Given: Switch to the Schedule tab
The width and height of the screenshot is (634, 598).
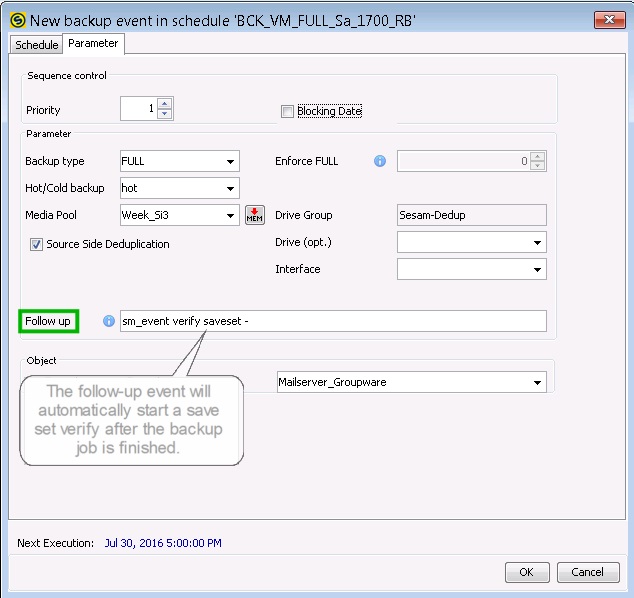Looking at the screenshot, I should 36,45.
